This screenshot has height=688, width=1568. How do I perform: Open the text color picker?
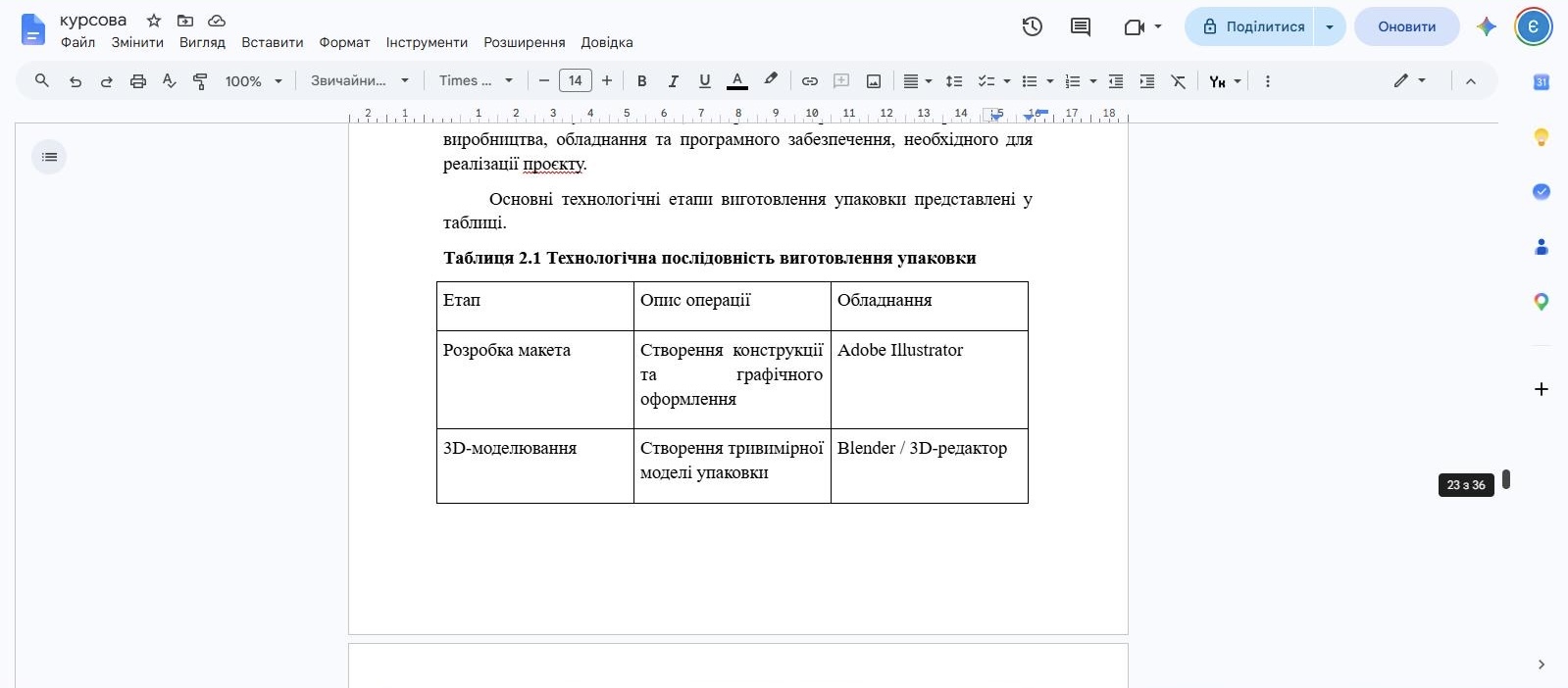point(737,81)
